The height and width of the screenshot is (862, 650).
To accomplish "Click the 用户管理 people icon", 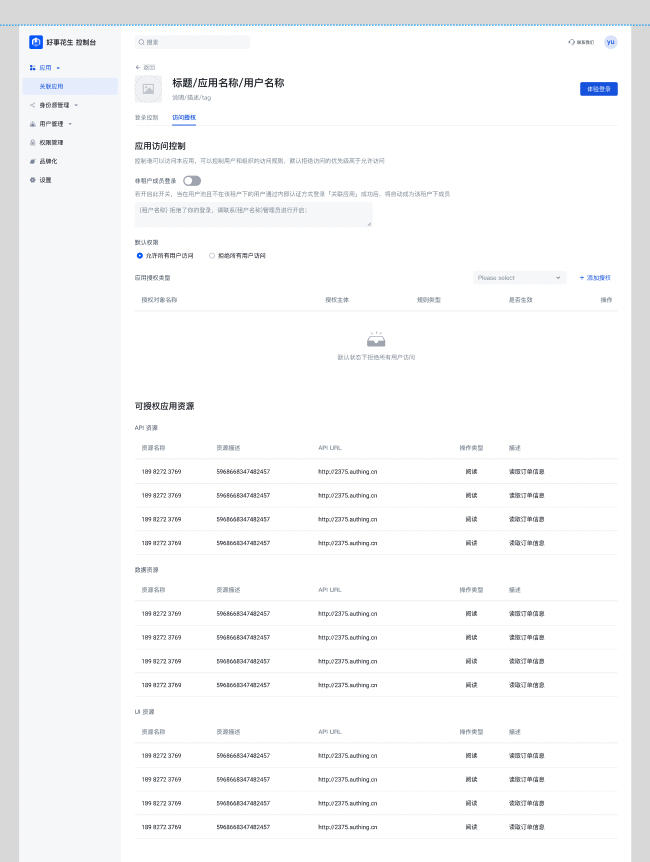I will (x=33, y=124).
